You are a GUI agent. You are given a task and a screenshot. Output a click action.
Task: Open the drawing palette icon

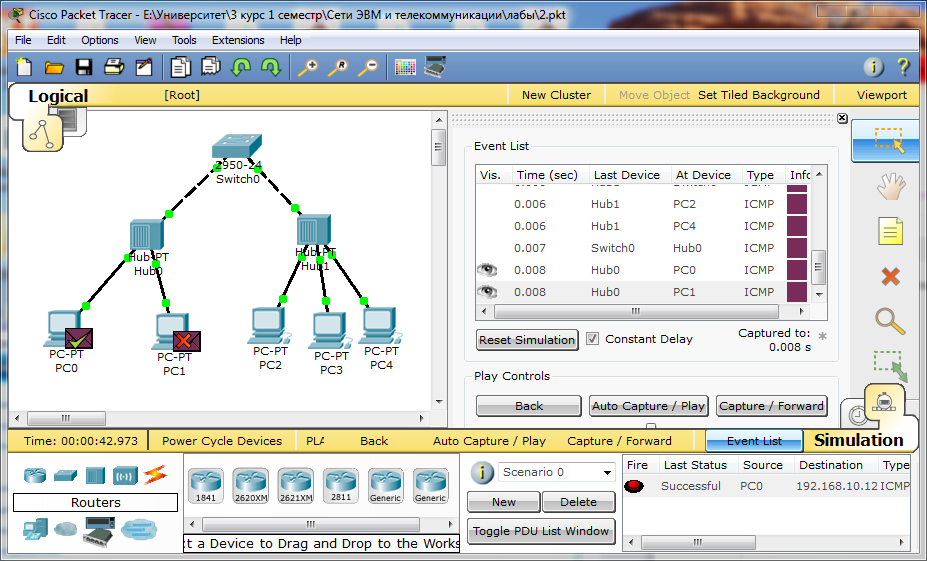[x=405, y=67]
